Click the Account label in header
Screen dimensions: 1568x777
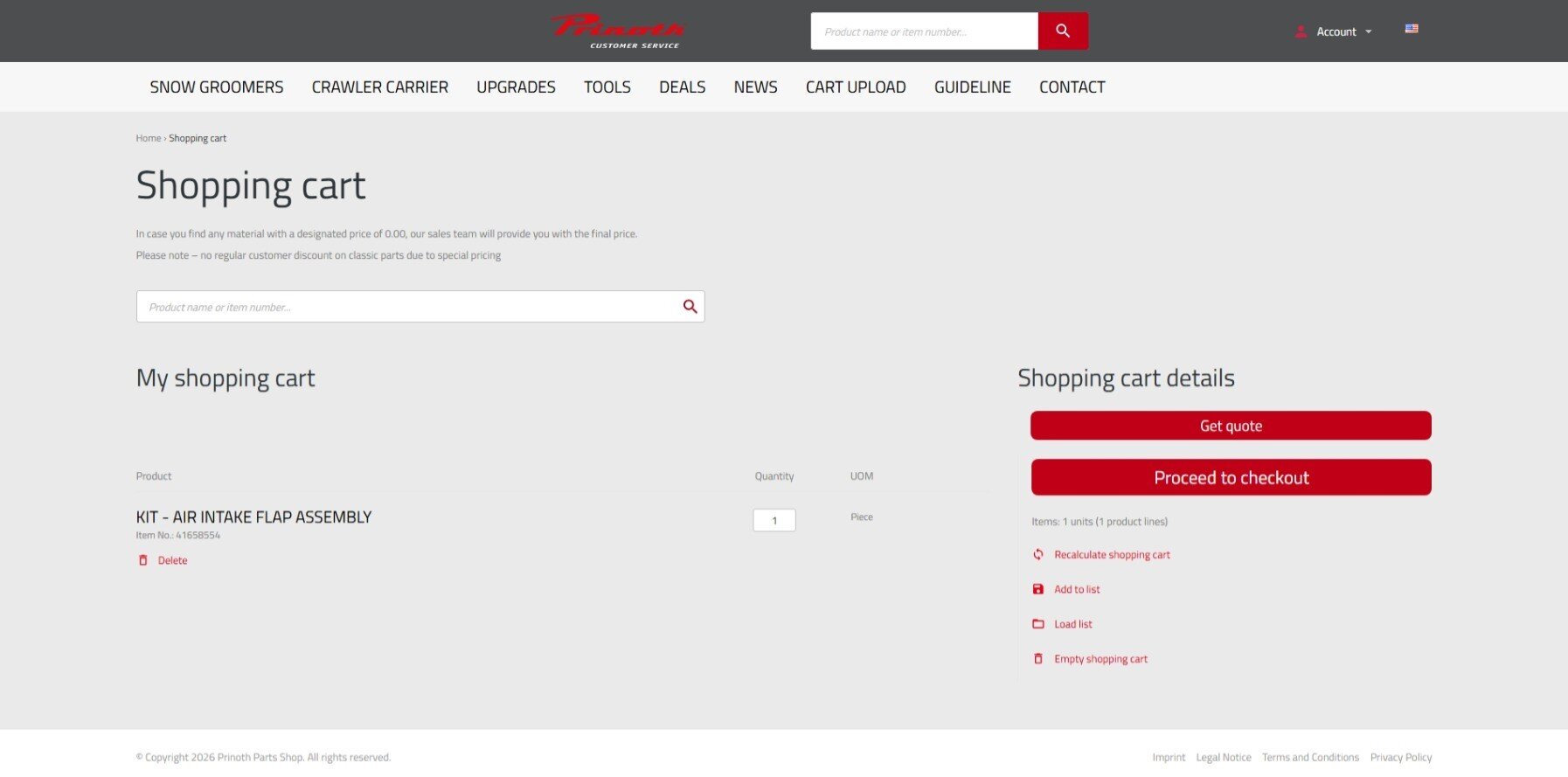tap(1336, 31)
